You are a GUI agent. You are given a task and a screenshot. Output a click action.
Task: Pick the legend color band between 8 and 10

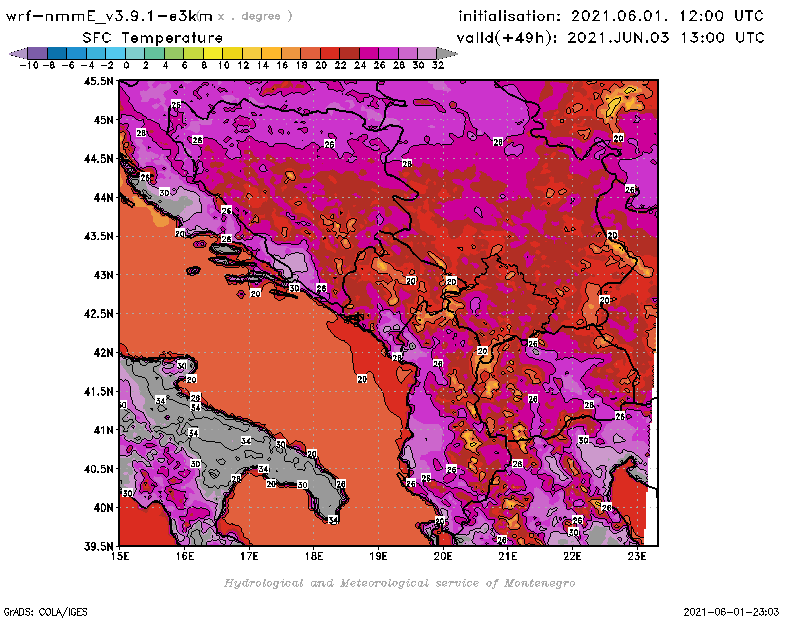click(213, 53)
